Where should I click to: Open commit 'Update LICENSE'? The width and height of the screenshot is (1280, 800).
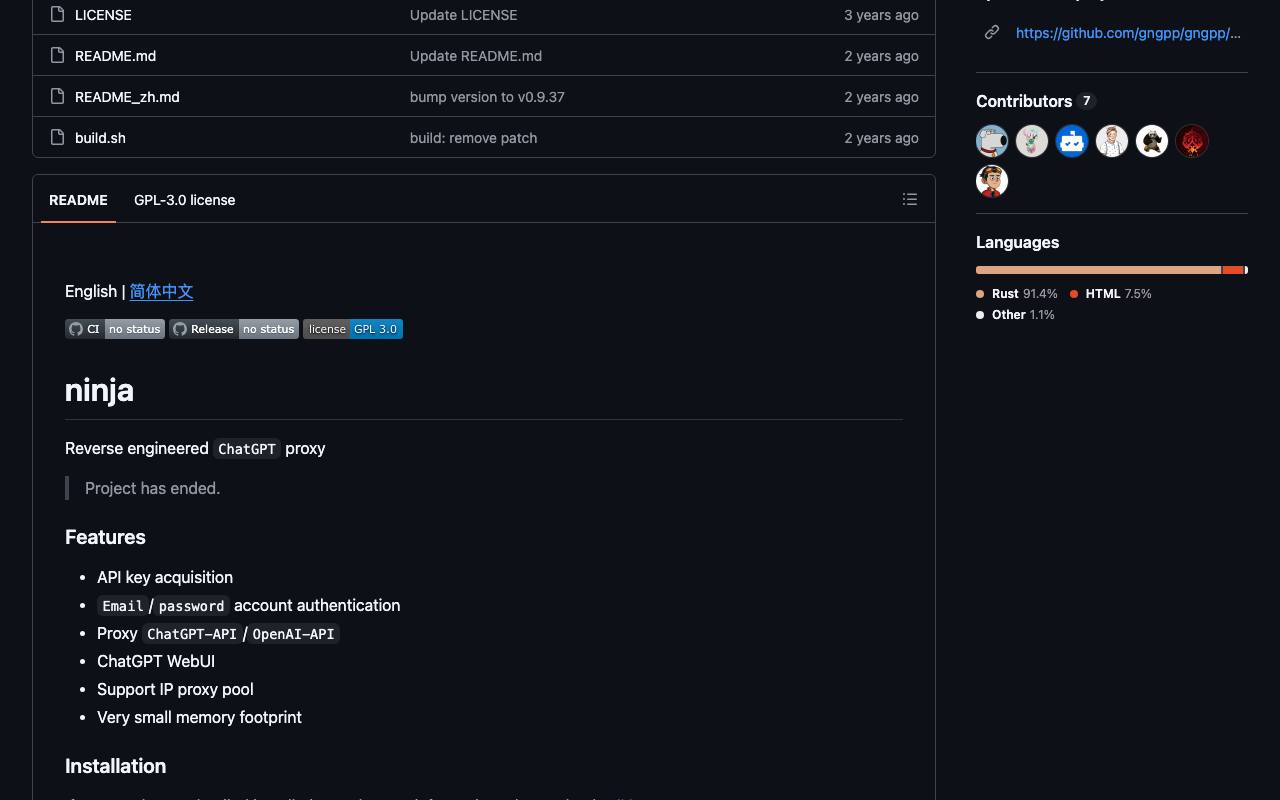coord(464,15)
